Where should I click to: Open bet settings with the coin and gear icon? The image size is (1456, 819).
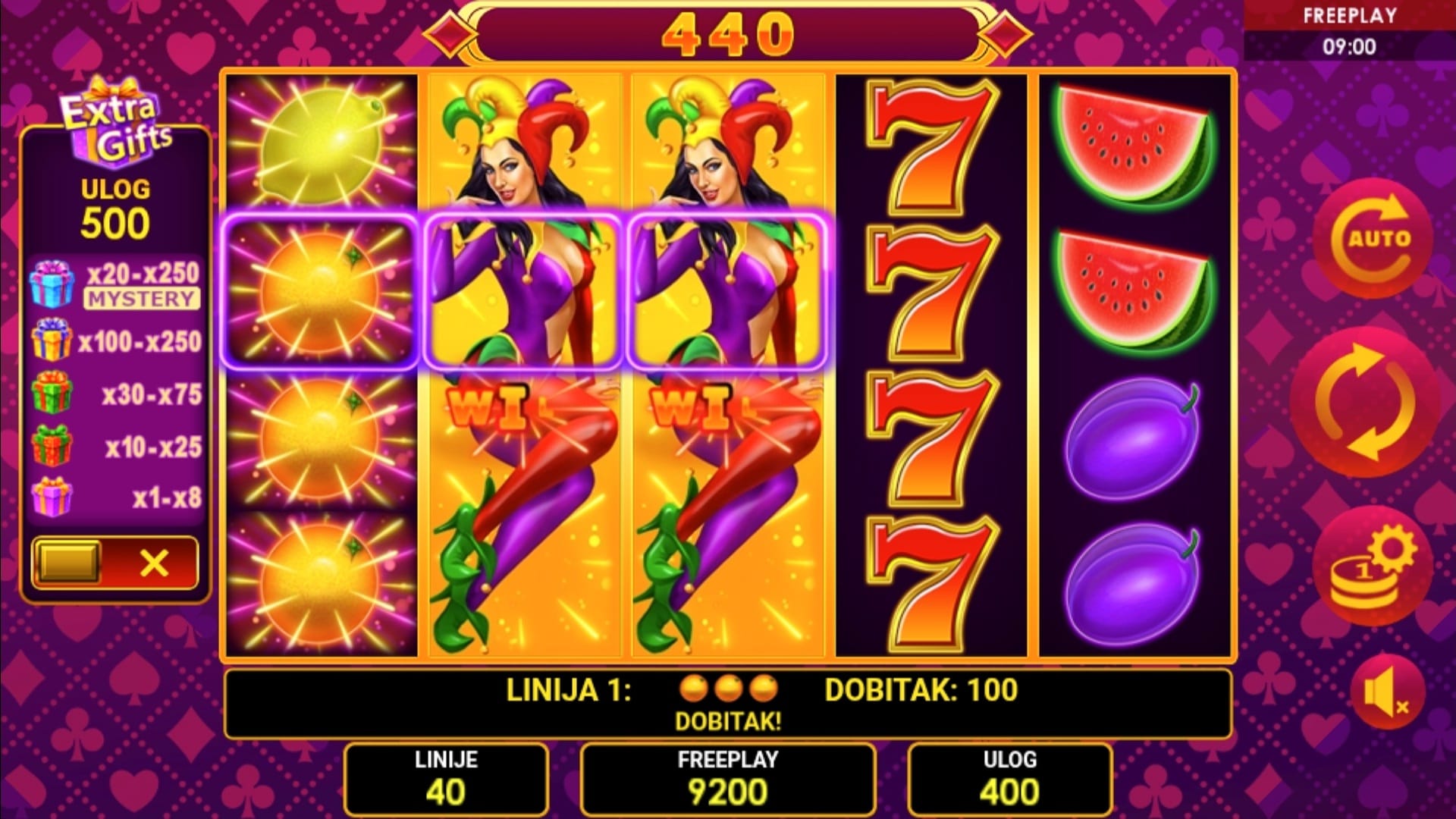point(1373,566)
